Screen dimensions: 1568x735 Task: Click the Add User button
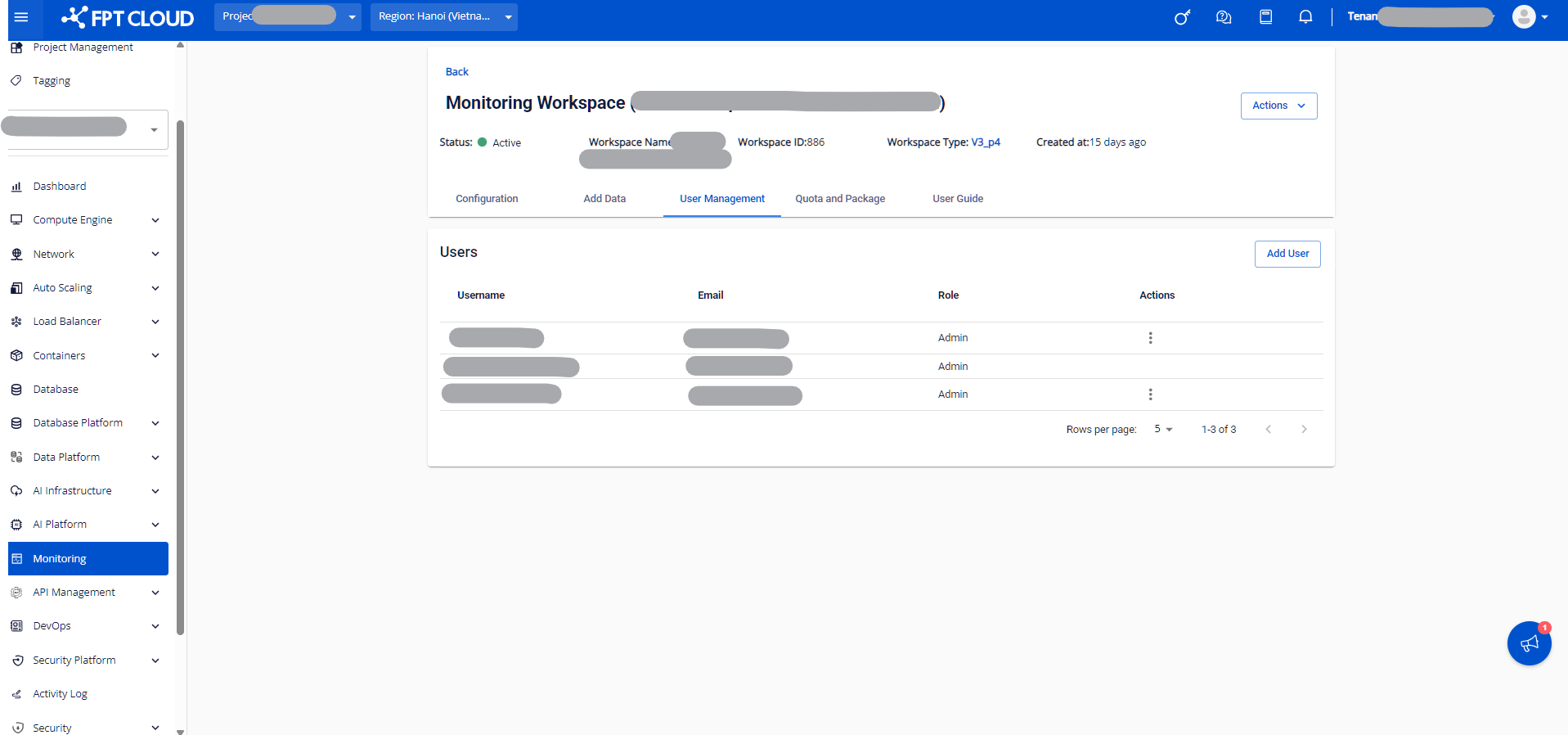1287,254
